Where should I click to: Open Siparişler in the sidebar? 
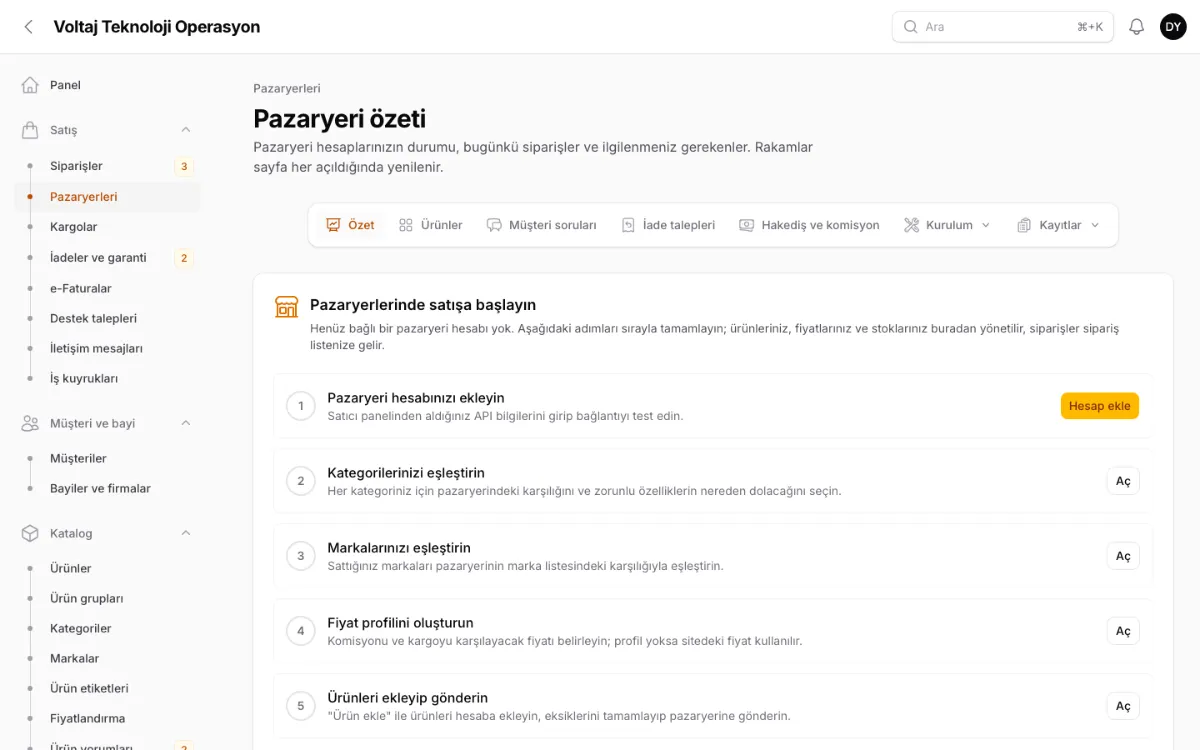tap(107, 166)
